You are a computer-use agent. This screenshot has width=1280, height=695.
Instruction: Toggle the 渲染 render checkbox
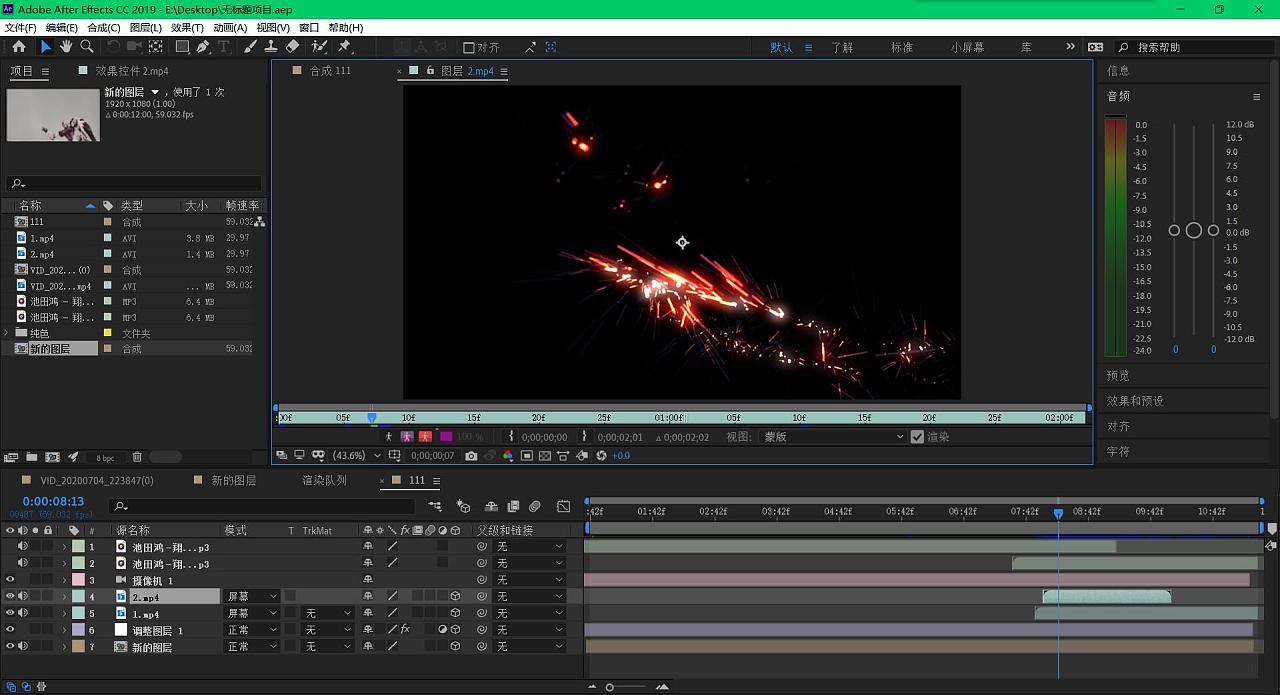tap(917, 437)
